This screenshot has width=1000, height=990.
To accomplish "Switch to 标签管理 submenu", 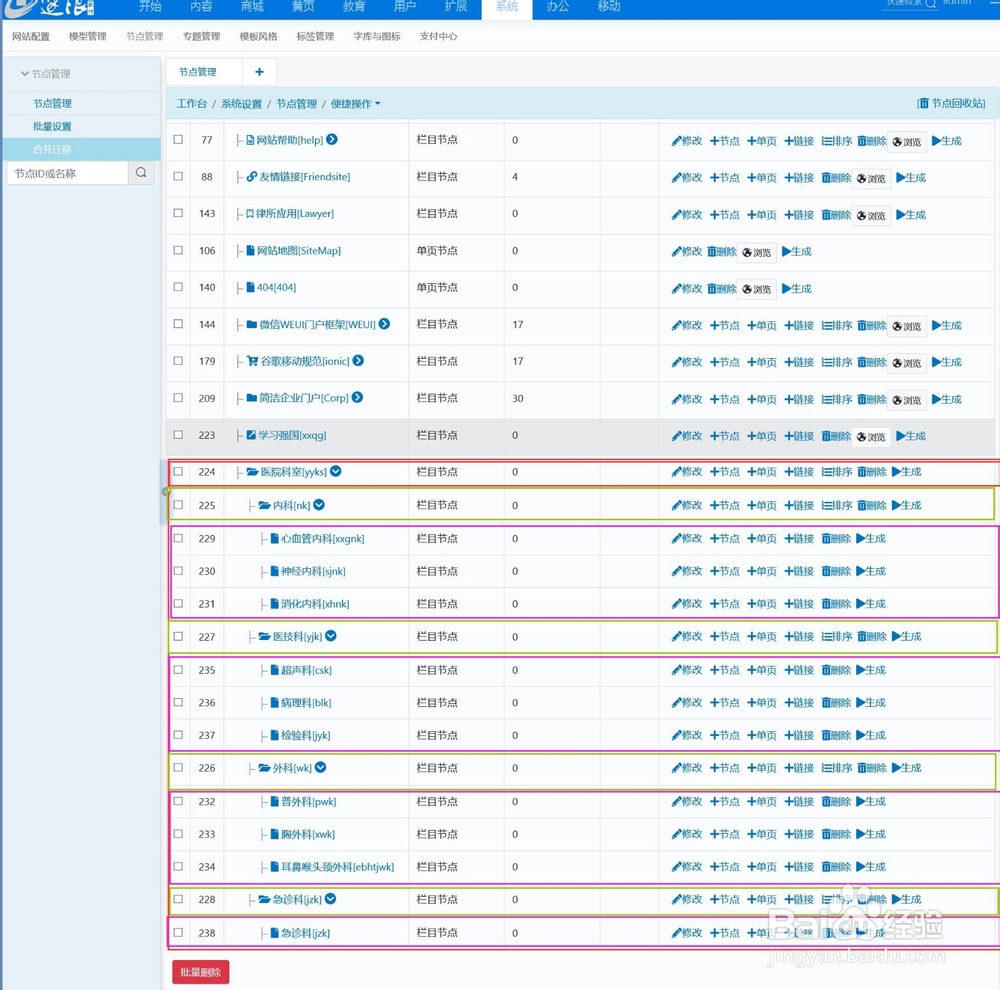I will [315, 36].
